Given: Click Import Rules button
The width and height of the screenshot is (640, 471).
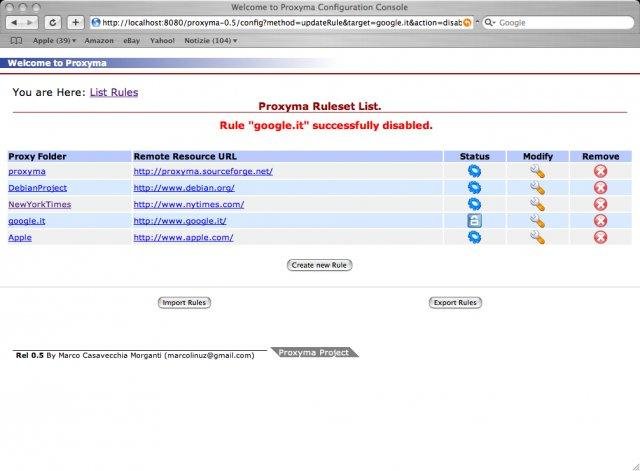Looking at the screenshot, I should (184, 302).
